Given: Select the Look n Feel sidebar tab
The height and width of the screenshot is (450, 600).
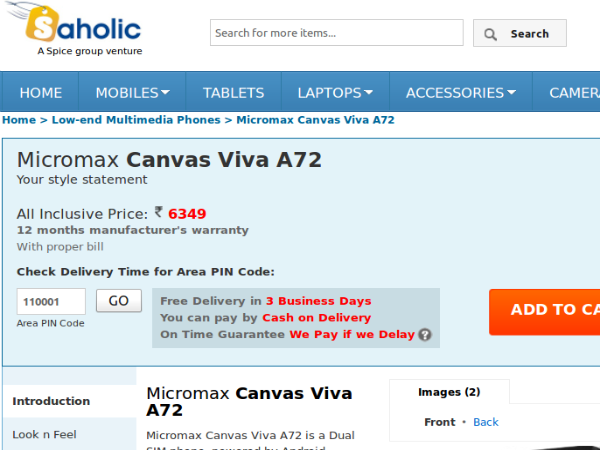Looking at the screenshot, I should (44, 434).
